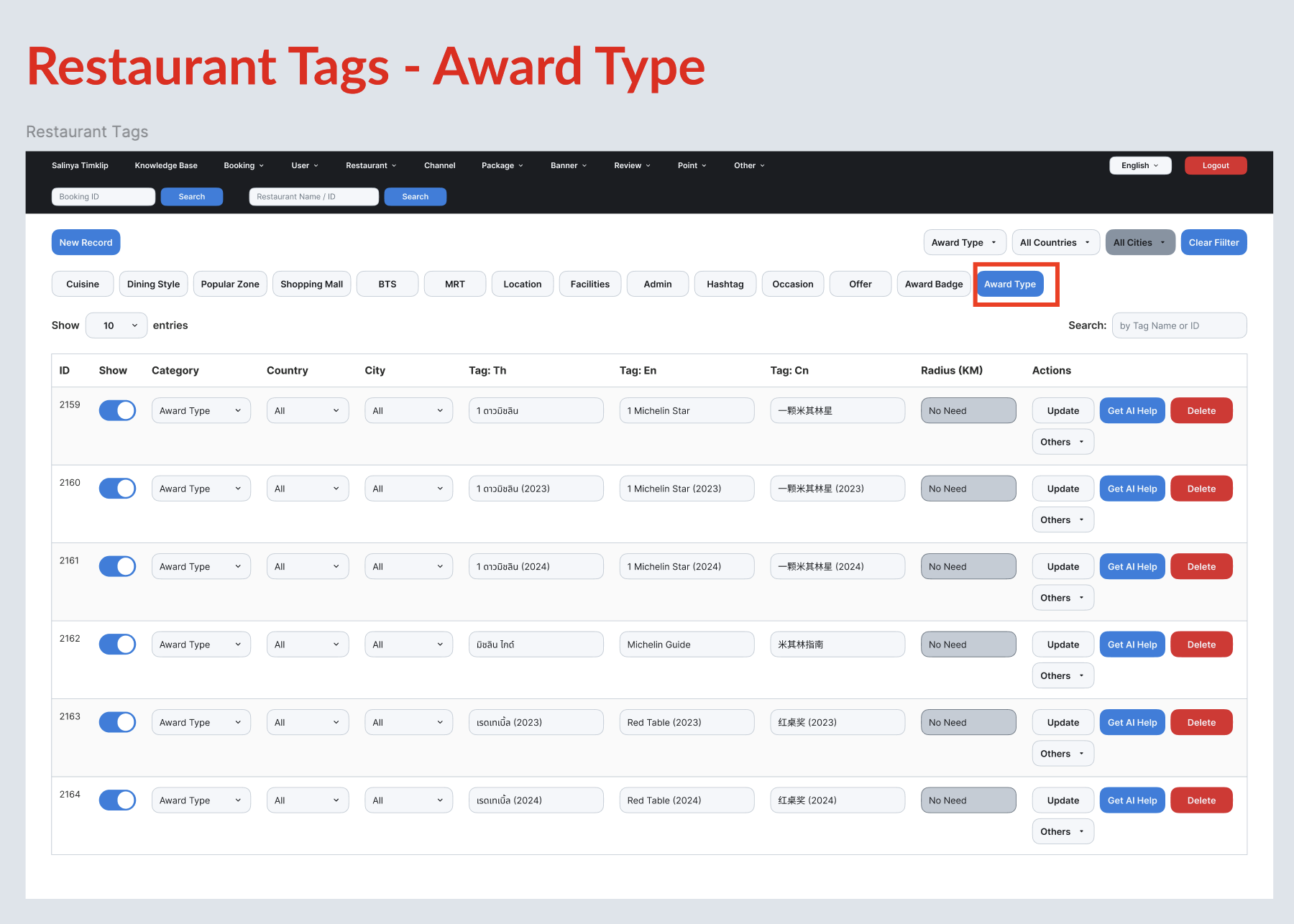Click Update button for row 2159
The height and width of the screenshot is (924, 1294).
1063,411
